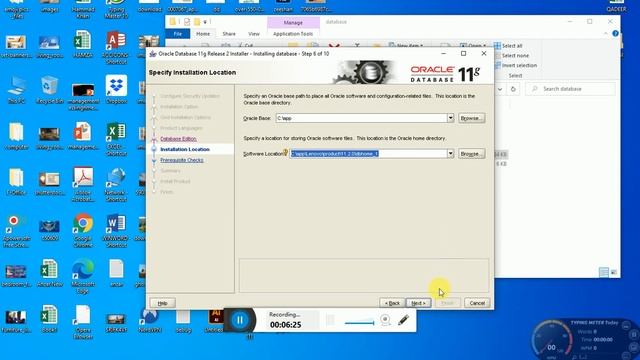Open Typing Master 10 desktop shortcut
Image resolution: width=640 pixels, height=360 pixels.
coord(116,10)
